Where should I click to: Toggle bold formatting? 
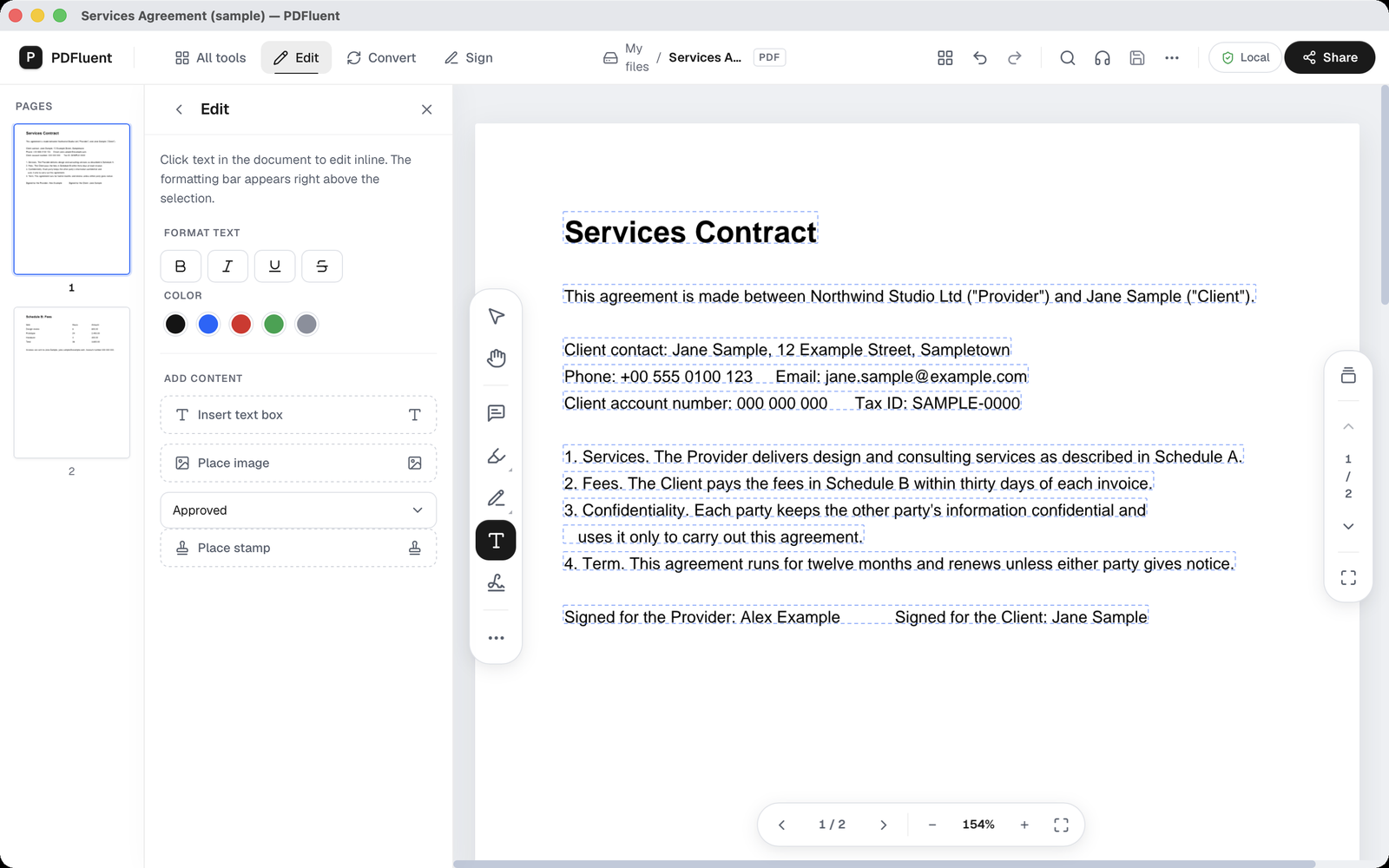pyautogui.click(x=181, y=266)
